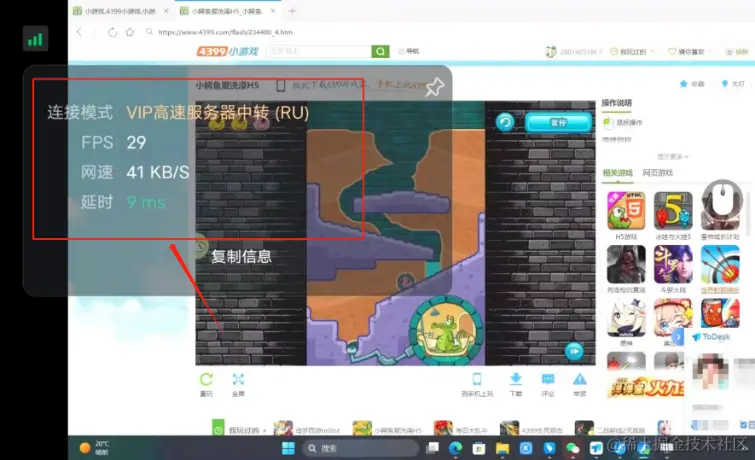Open WeChat from the taskbar
The height and width of the screenshot is (460, 755).
(573, 448)
